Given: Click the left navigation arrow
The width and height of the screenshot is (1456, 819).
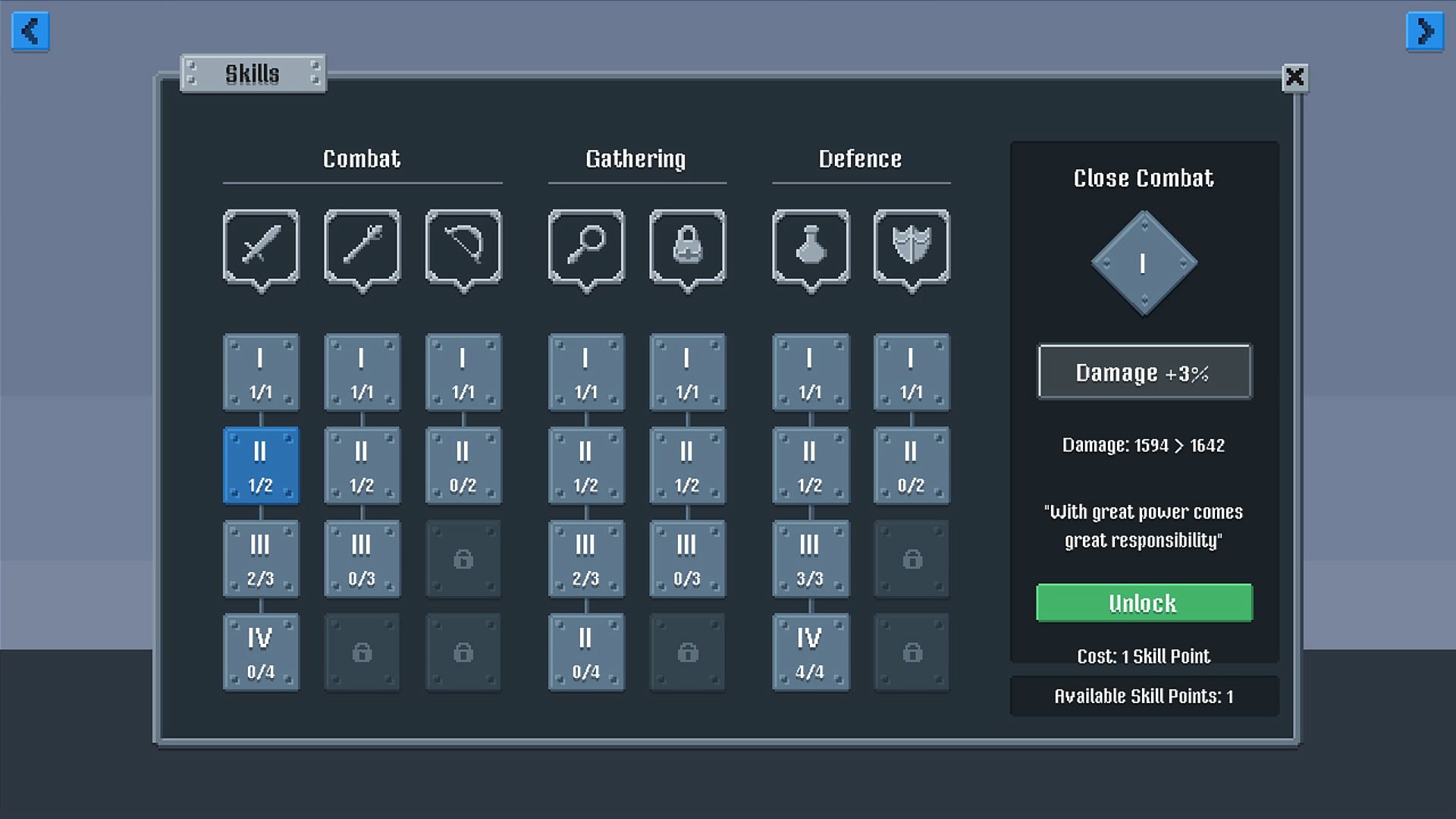Looking at the screenshot, I should coord(30,31).
